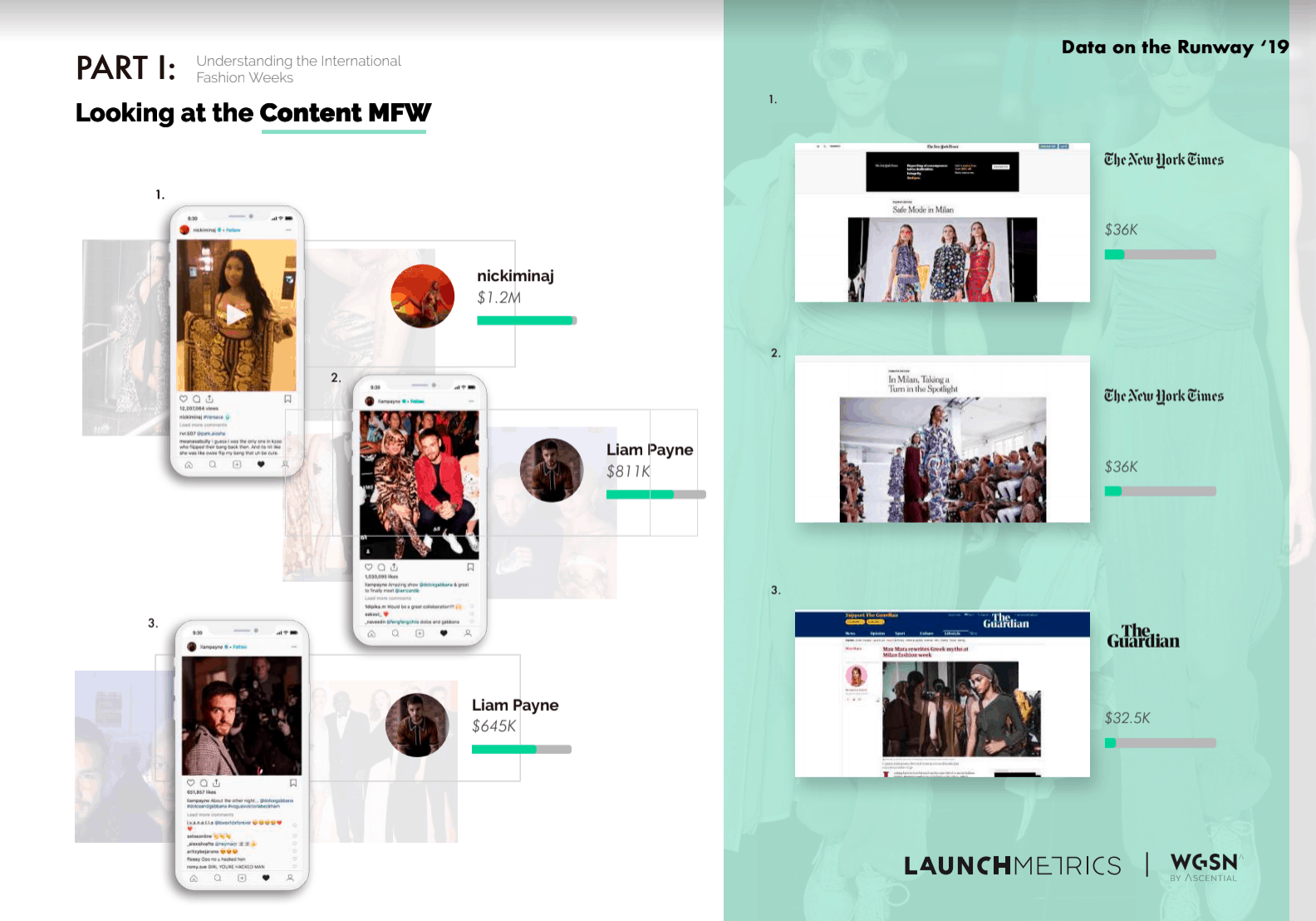
Task: Share the post with 1,030,095 likes
Action: (x=394, y=567)
